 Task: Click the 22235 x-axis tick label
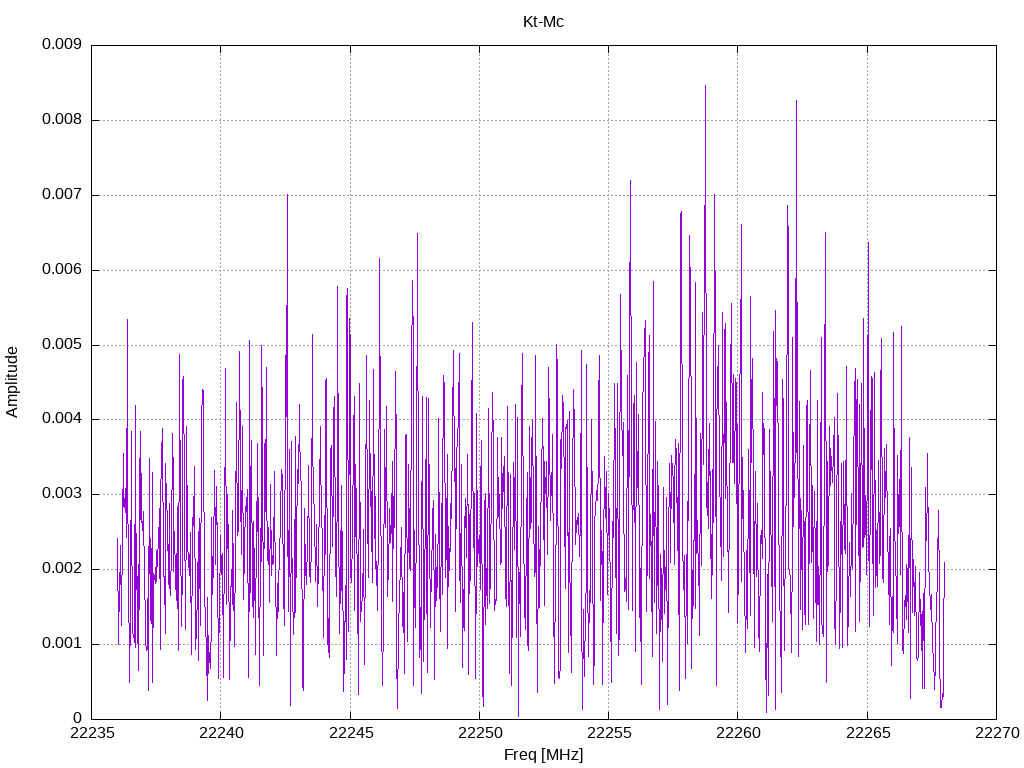[x=91, y=733]
